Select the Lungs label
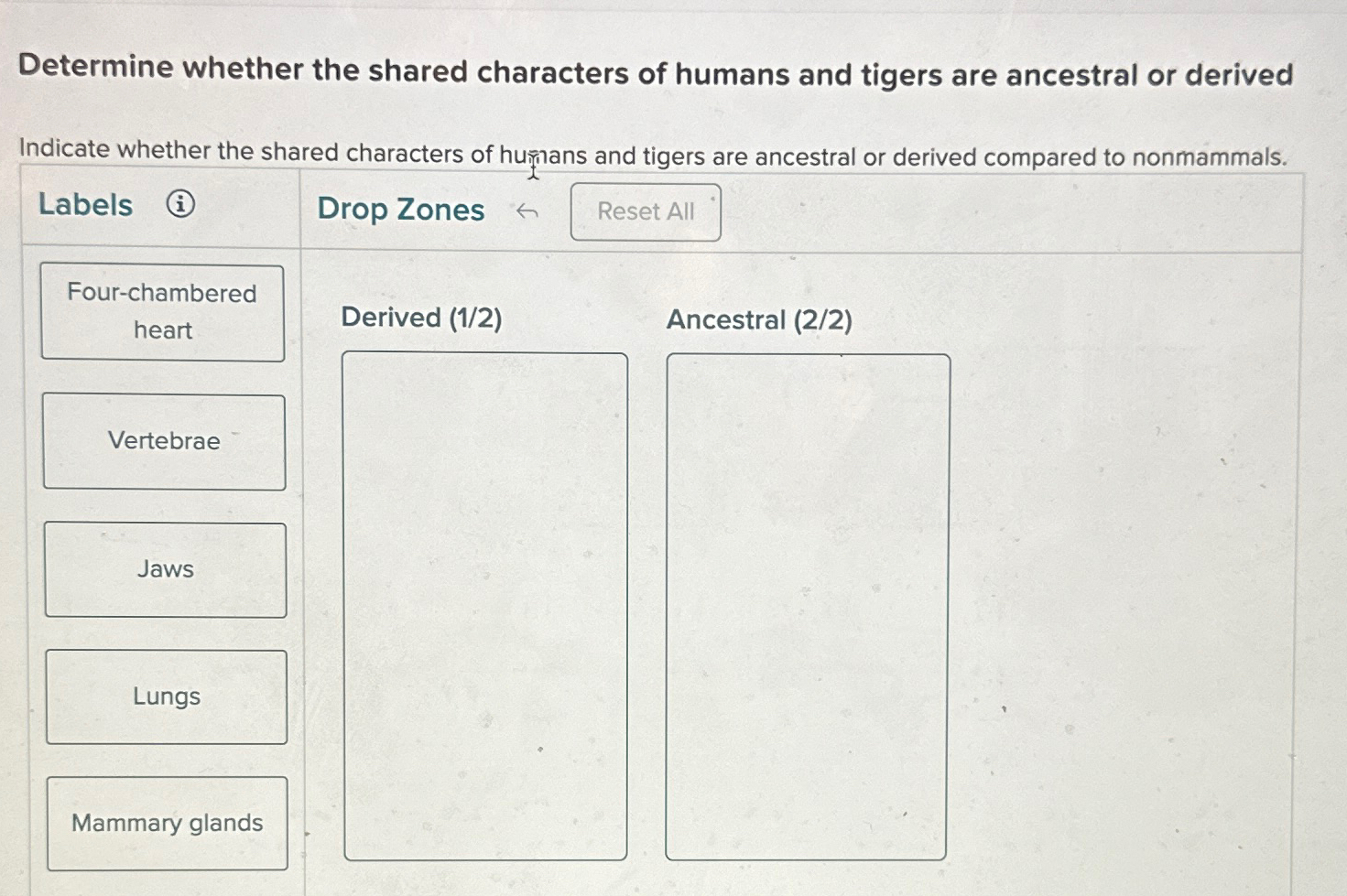1347x896 pixels. pyautogui.click(x=167, y=696)
